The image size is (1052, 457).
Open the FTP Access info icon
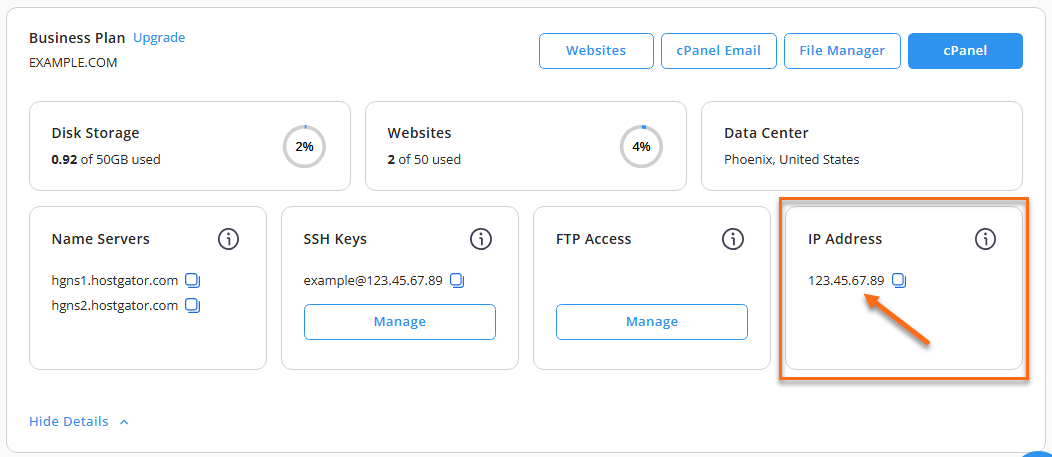coord(733,239)
